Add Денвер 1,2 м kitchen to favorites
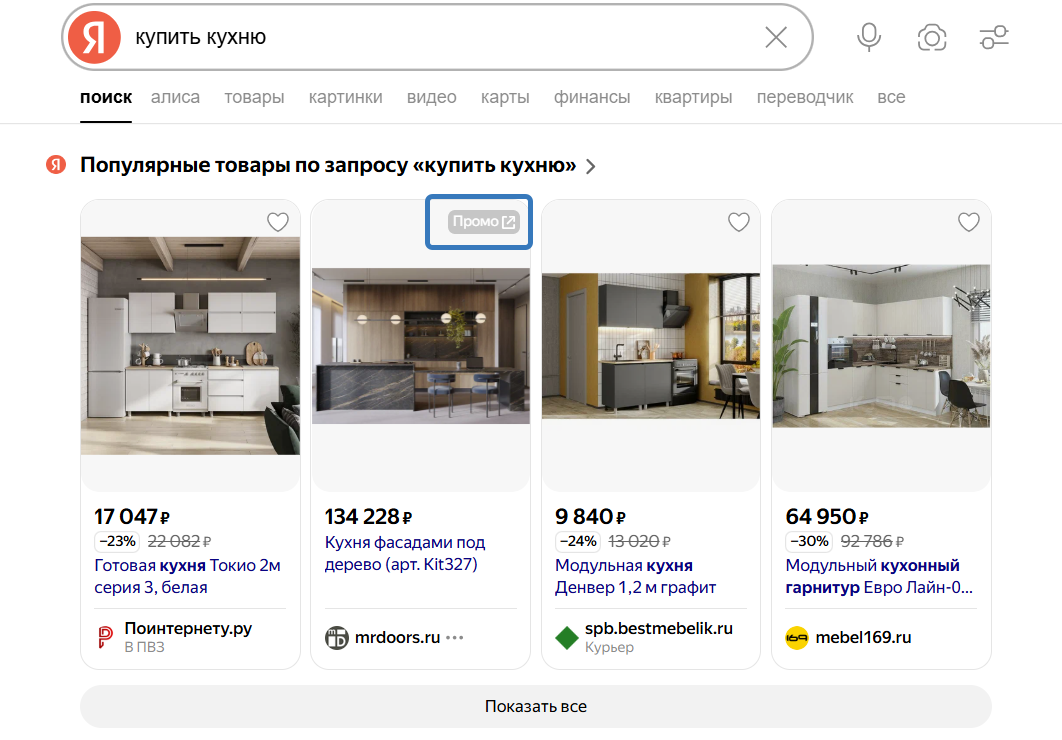This screenshot has width=1062, height=740. pyautogui.click(x=738, y=222)
